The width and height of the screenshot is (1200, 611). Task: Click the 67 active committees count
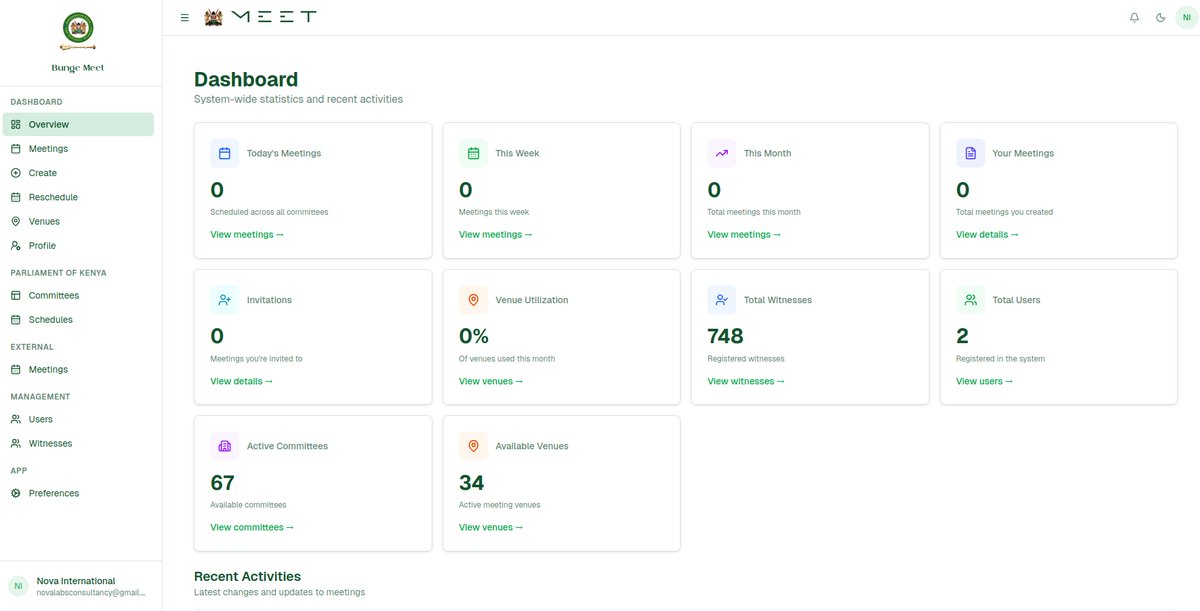point(223,483)
